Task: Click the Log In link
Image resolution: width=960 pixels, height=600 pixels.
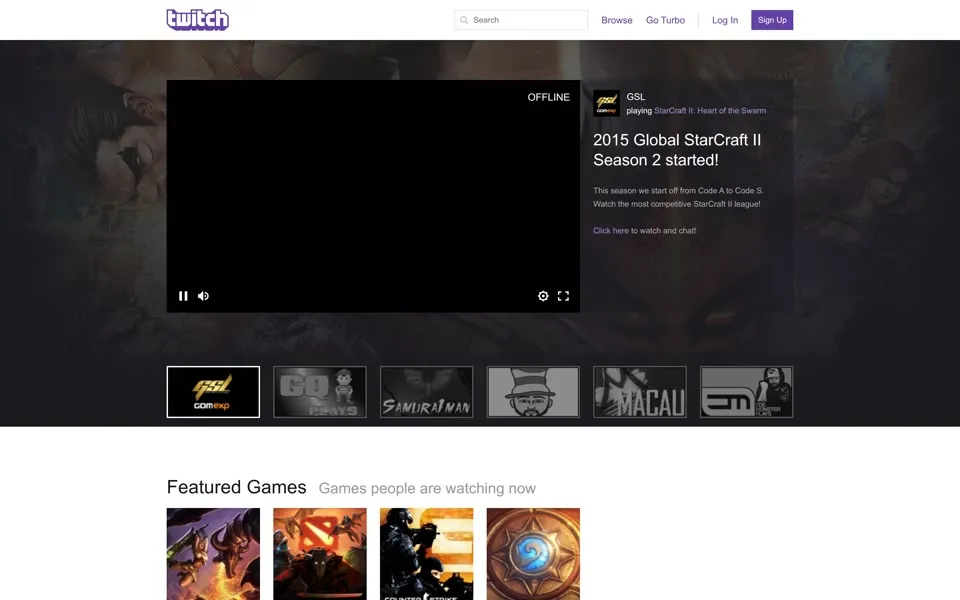Action: 725,20
